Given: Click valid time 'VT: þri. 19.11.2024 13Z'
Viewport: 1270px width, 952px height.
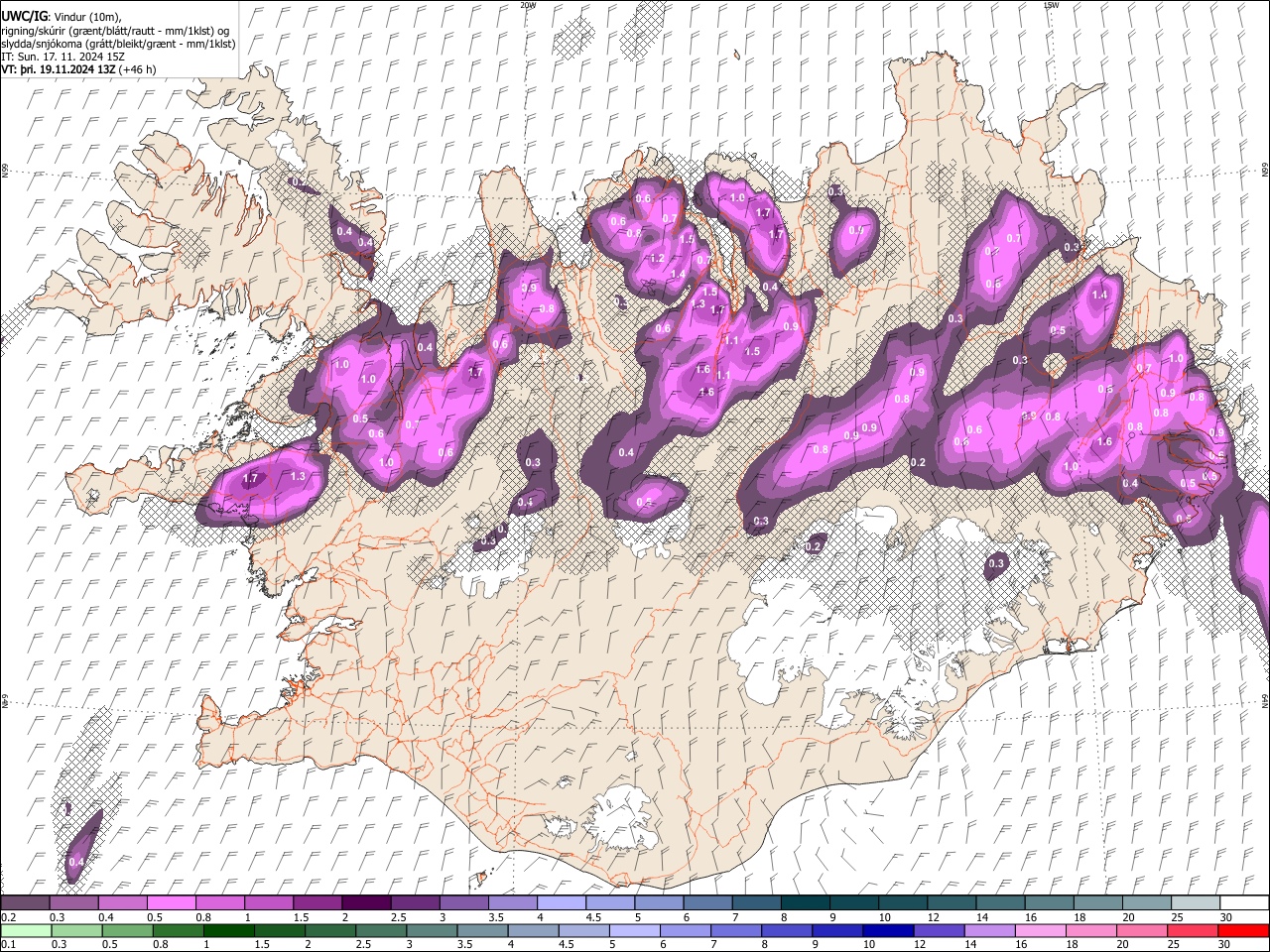Looking at the screenshot, I should (58, 70).
